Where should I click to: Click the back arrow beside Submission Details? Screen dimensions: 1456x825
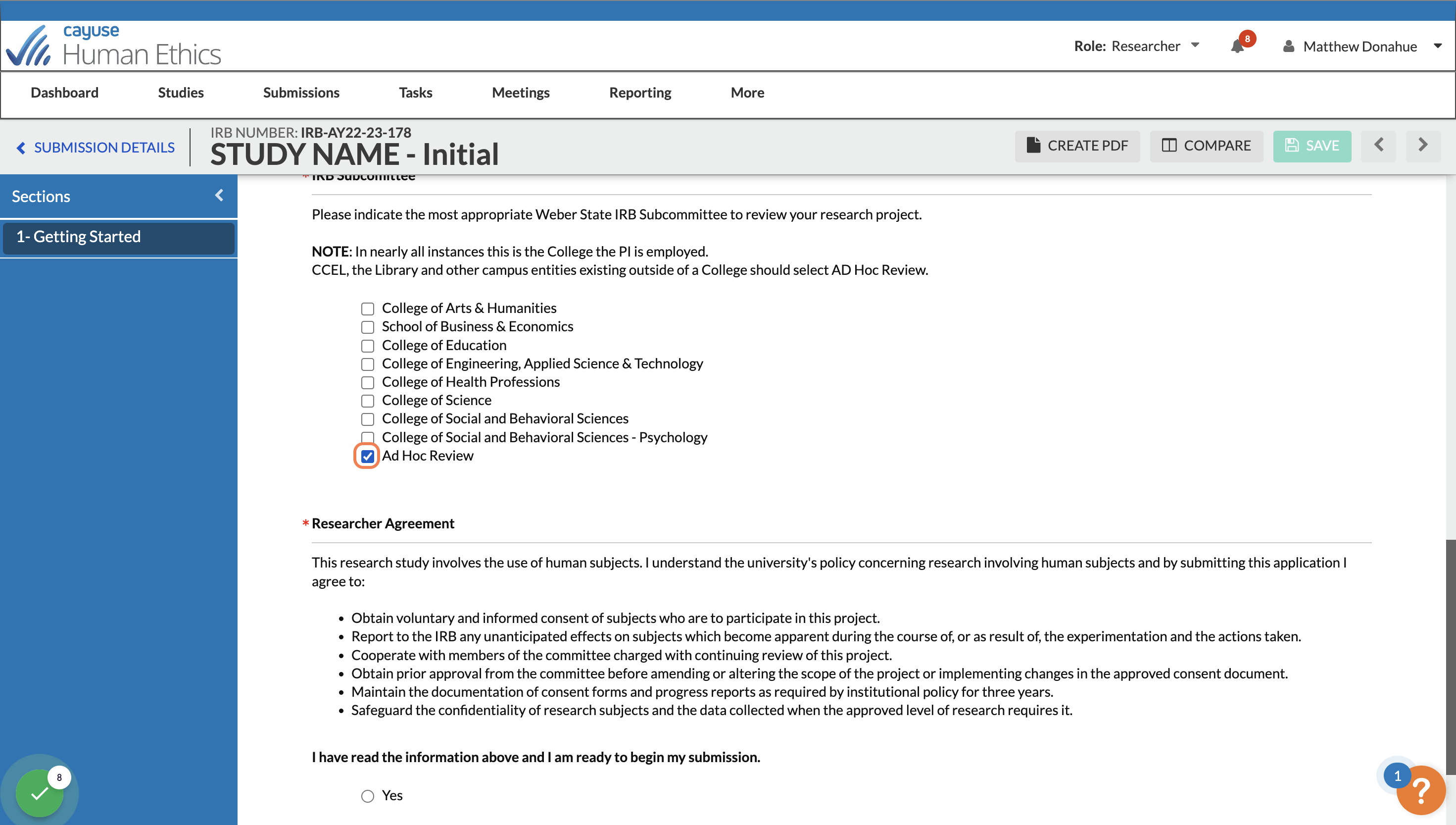(x=21, y=148)
